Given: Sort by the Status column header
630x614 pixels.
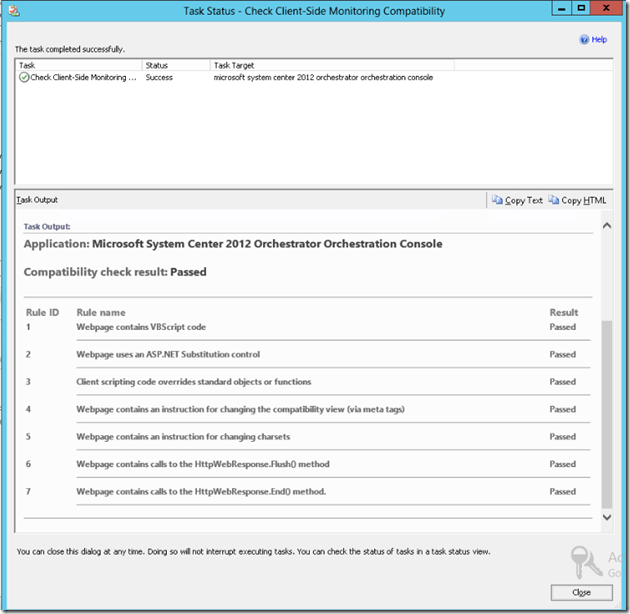Looking at the screenshot, I should click(x=175, y=65).
